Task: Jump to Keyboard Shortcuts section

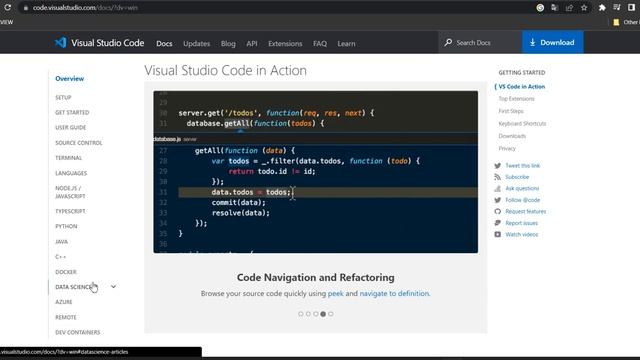Action: click(x=522, y=124)
